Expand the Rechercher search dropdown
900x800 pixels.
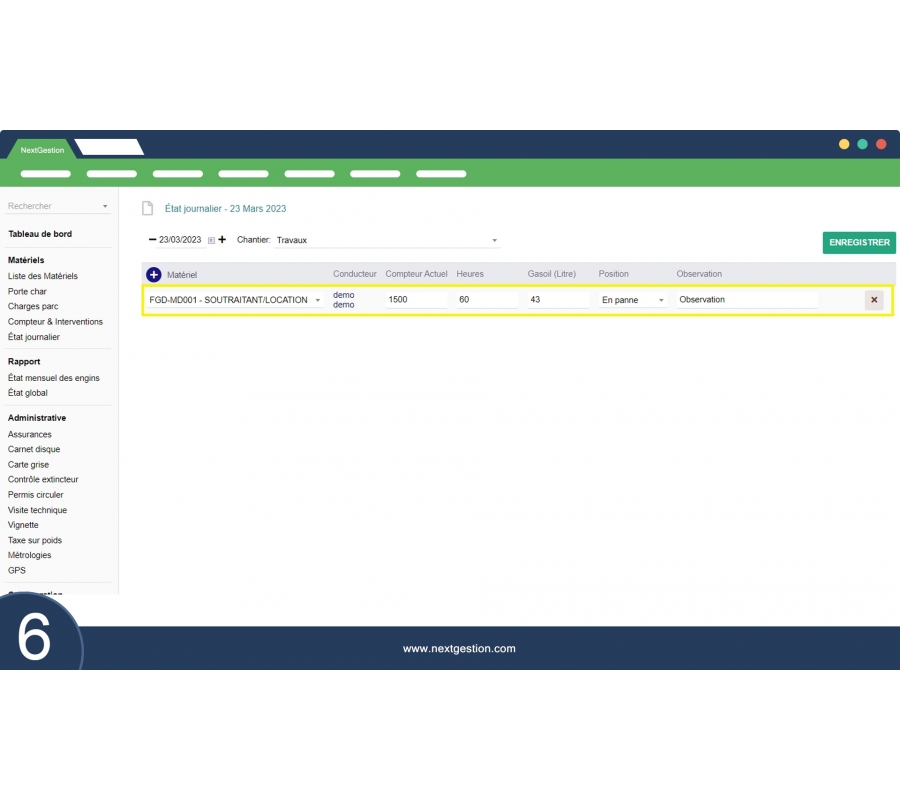105,207
